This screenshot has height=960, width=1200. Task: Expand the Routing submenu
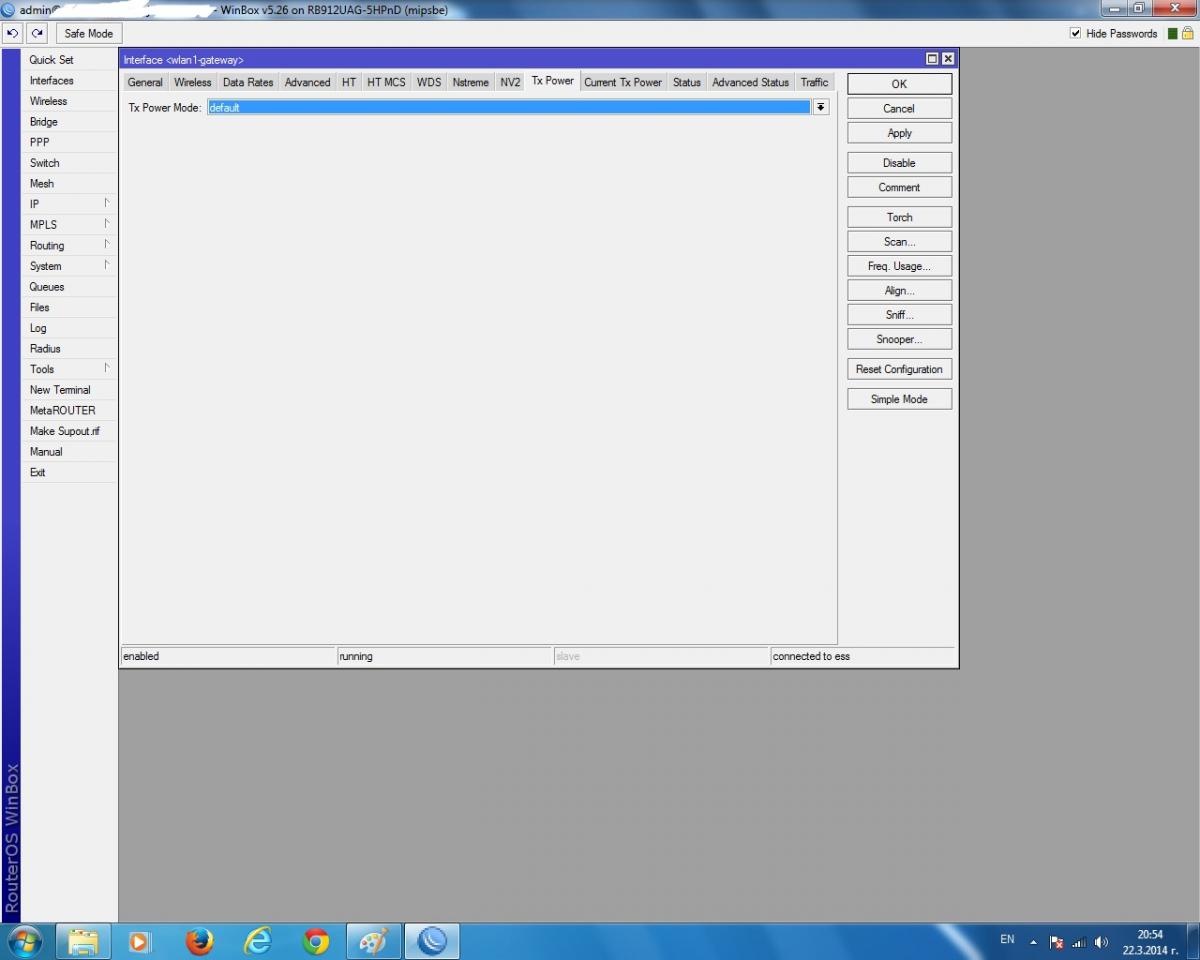coord(68,245)
